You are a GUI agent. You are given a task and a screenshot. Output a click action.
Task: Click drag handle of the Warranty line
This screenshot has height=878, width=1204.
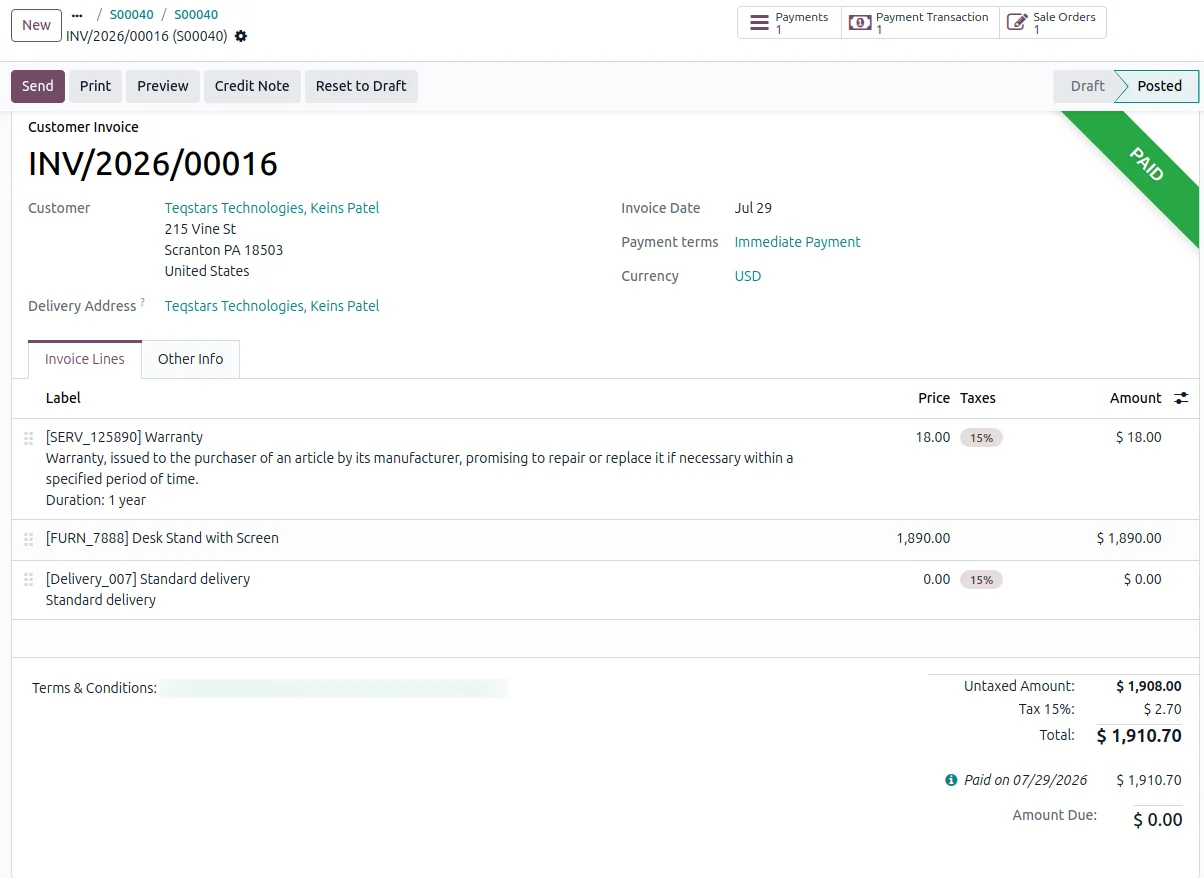coord(28,438)
